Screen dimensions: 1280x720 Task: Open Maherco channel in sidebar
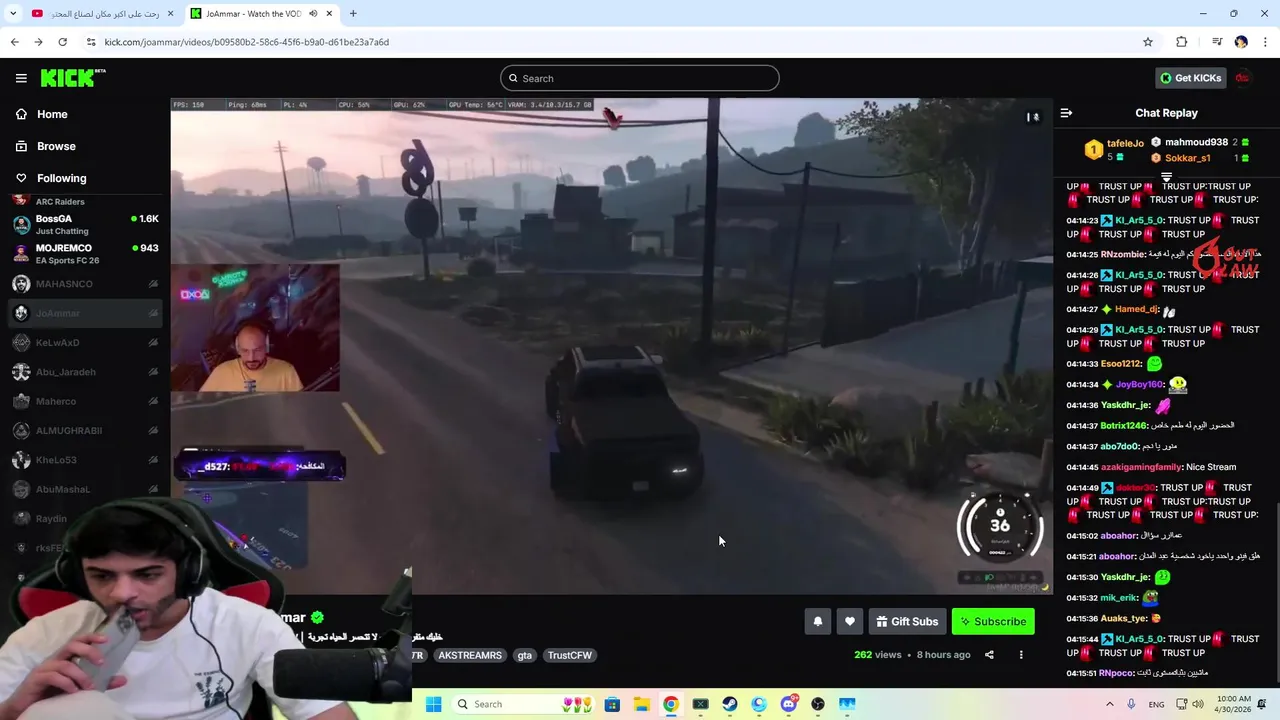pos(85,401)
